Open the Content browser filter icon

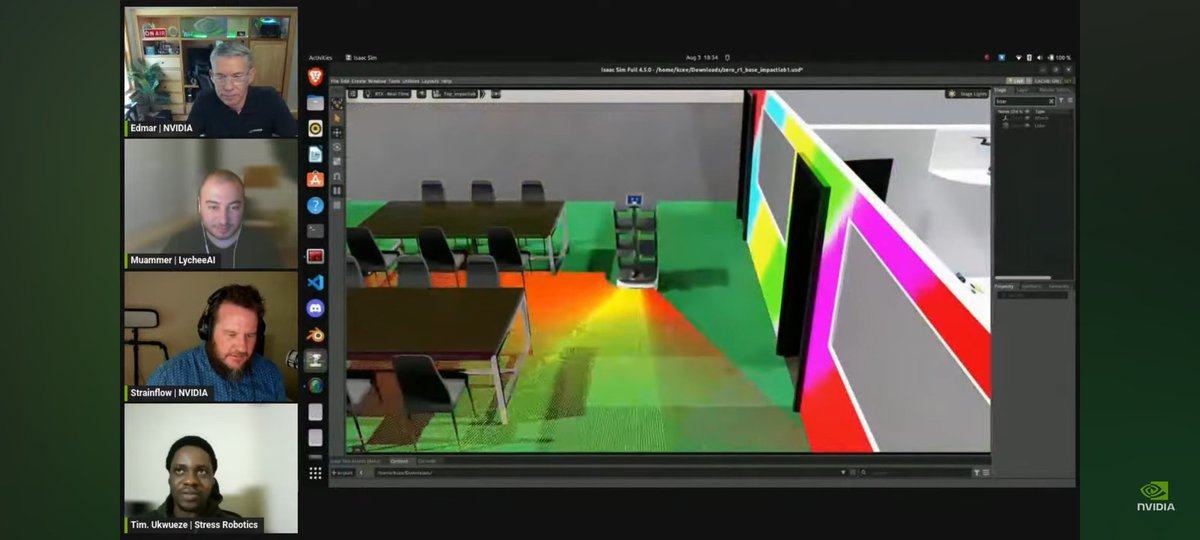(x=977, y=472)
